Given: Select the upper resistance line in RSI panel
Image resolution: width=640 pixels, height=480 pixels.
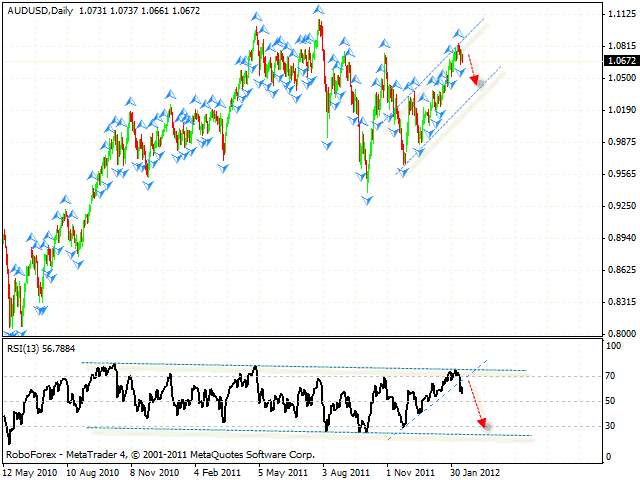Looking at the screenshot, I should 300,367.
